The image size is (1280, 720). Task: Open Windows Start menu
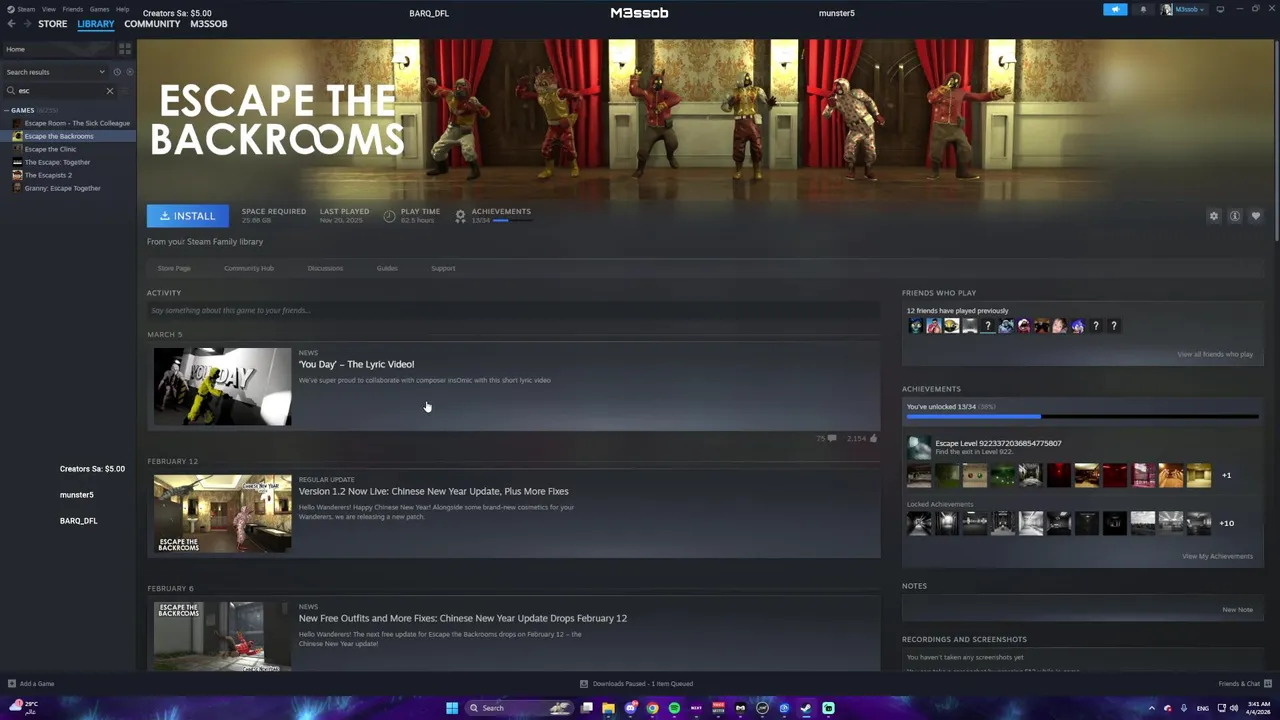(x=452, y=708)
